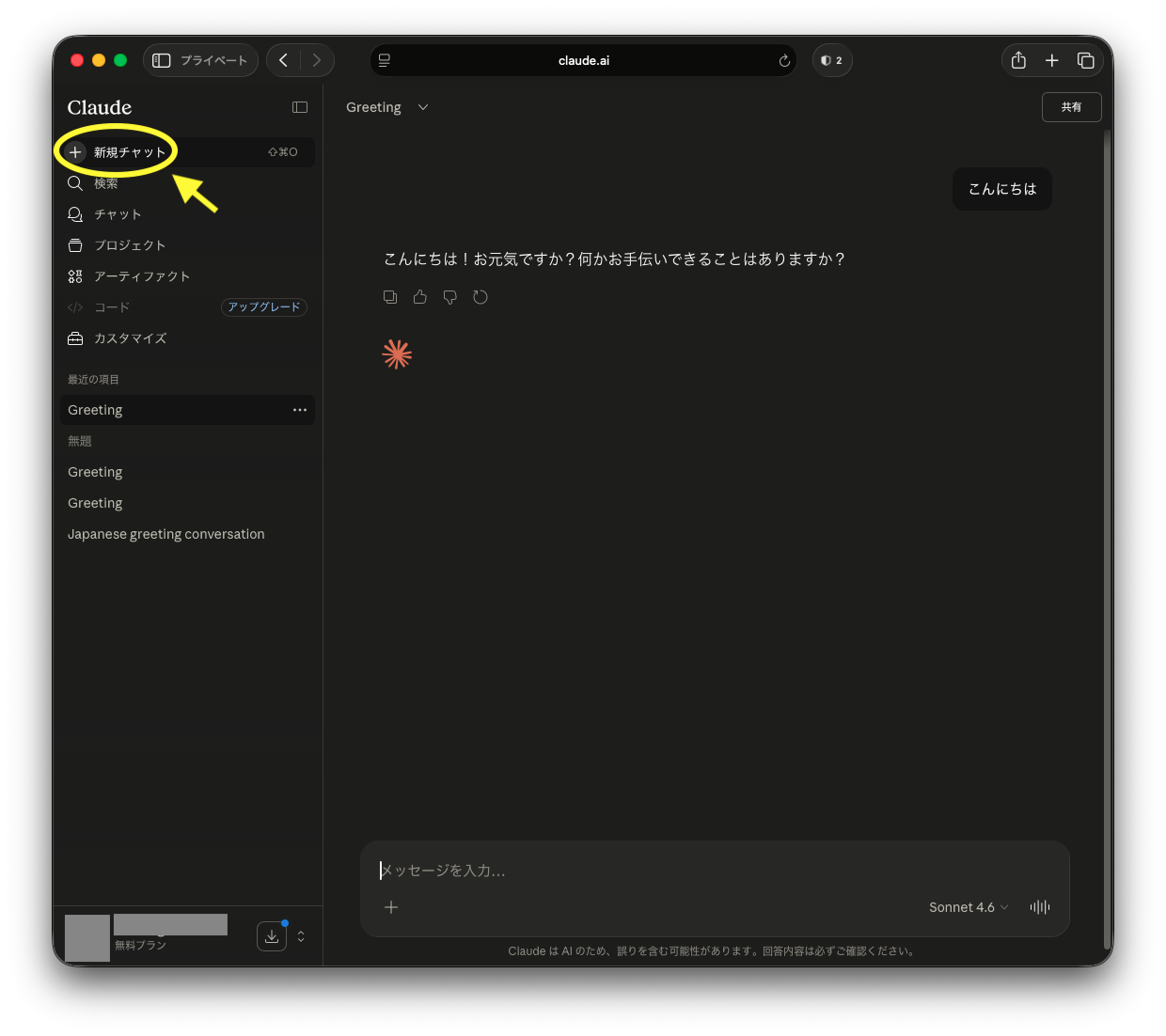The image size is (1166, 1036).
Task: Click the 共有 share button
Action: (1071, 107)
